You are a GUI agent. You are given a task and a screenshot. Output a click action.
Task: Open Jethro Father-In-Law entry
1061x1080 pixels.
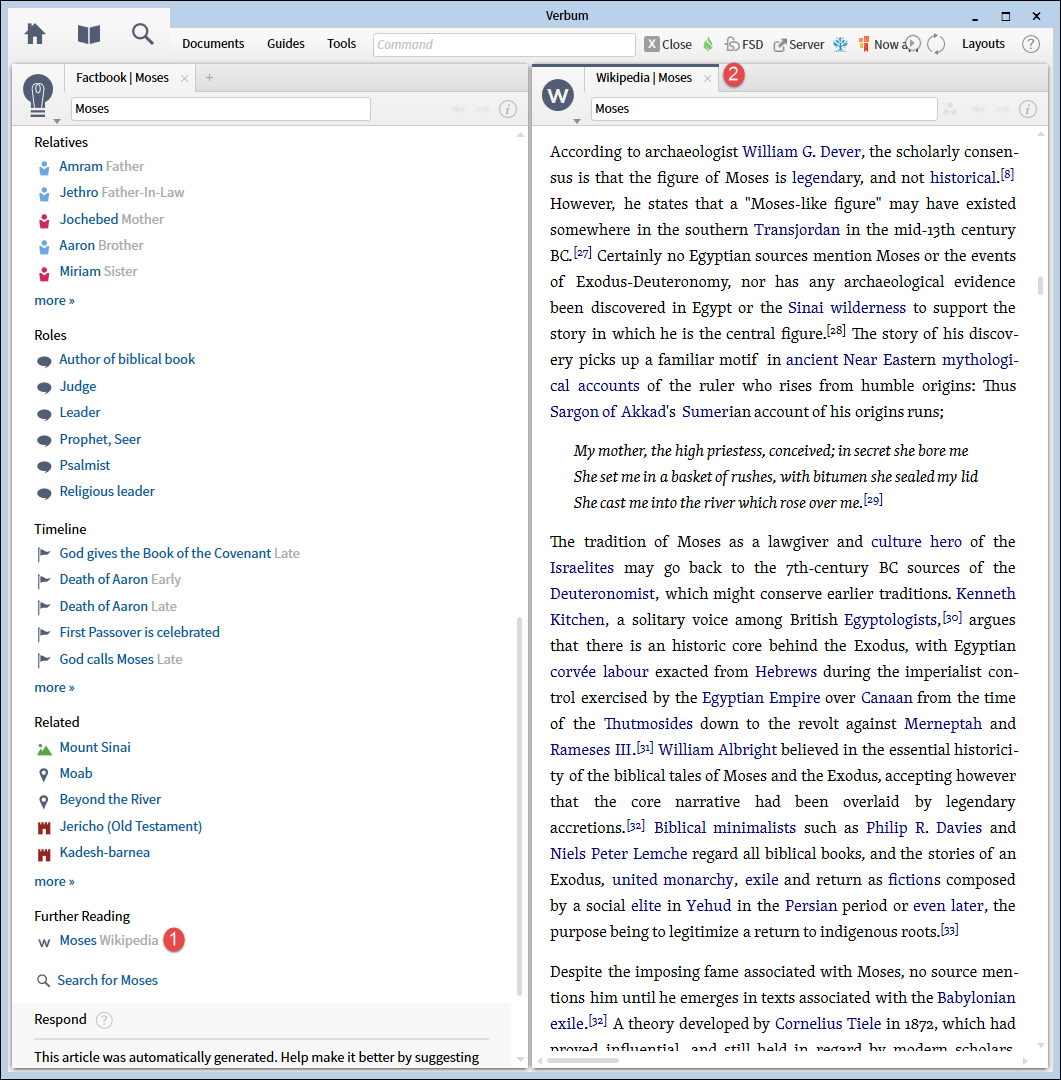[121, 192]
